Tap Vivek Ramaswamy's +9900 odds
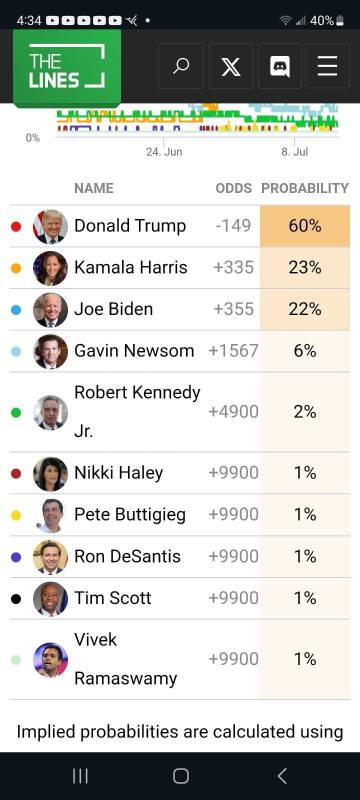The height and width of the screenshot is (800, 360). [x=233, y=659]
